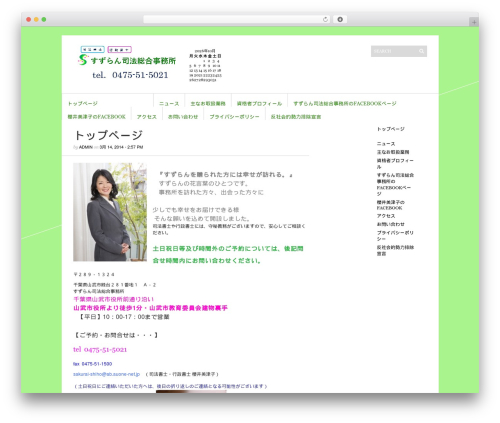Viewport: 500px width, 423px height.
Task: Click the ニュース sidebar link
Action: click(x=386, y=144)
